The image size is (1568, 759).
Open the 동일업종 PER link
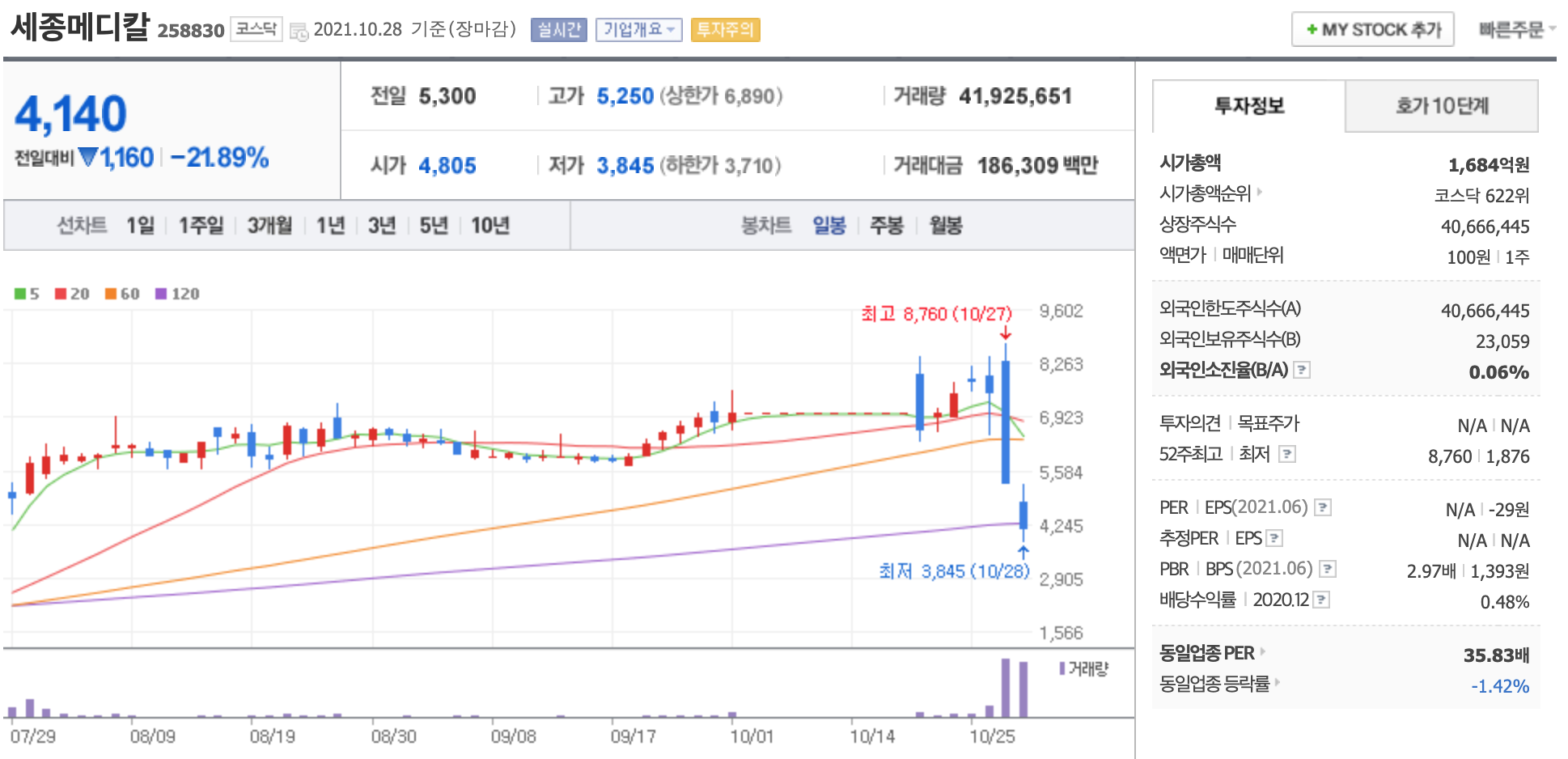(1206, 653)
